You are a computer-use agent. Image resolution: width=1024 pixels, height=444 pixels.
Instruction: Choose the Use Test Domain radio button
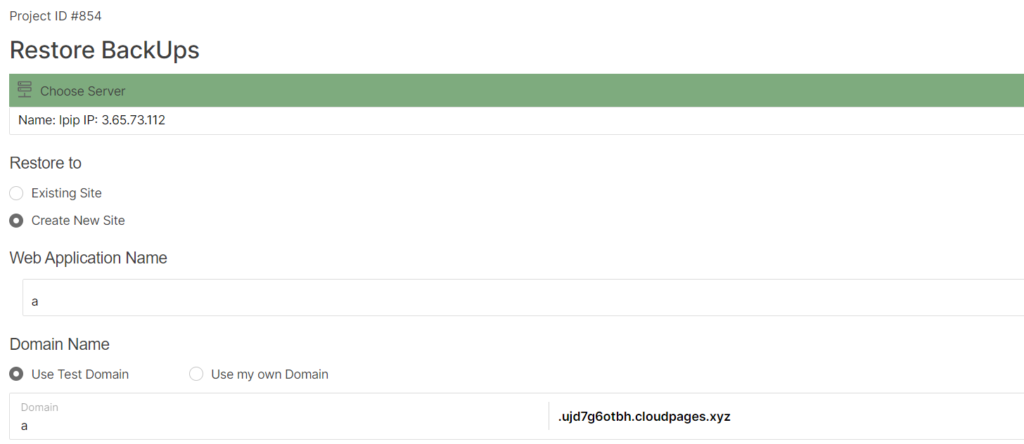[16, 374]
